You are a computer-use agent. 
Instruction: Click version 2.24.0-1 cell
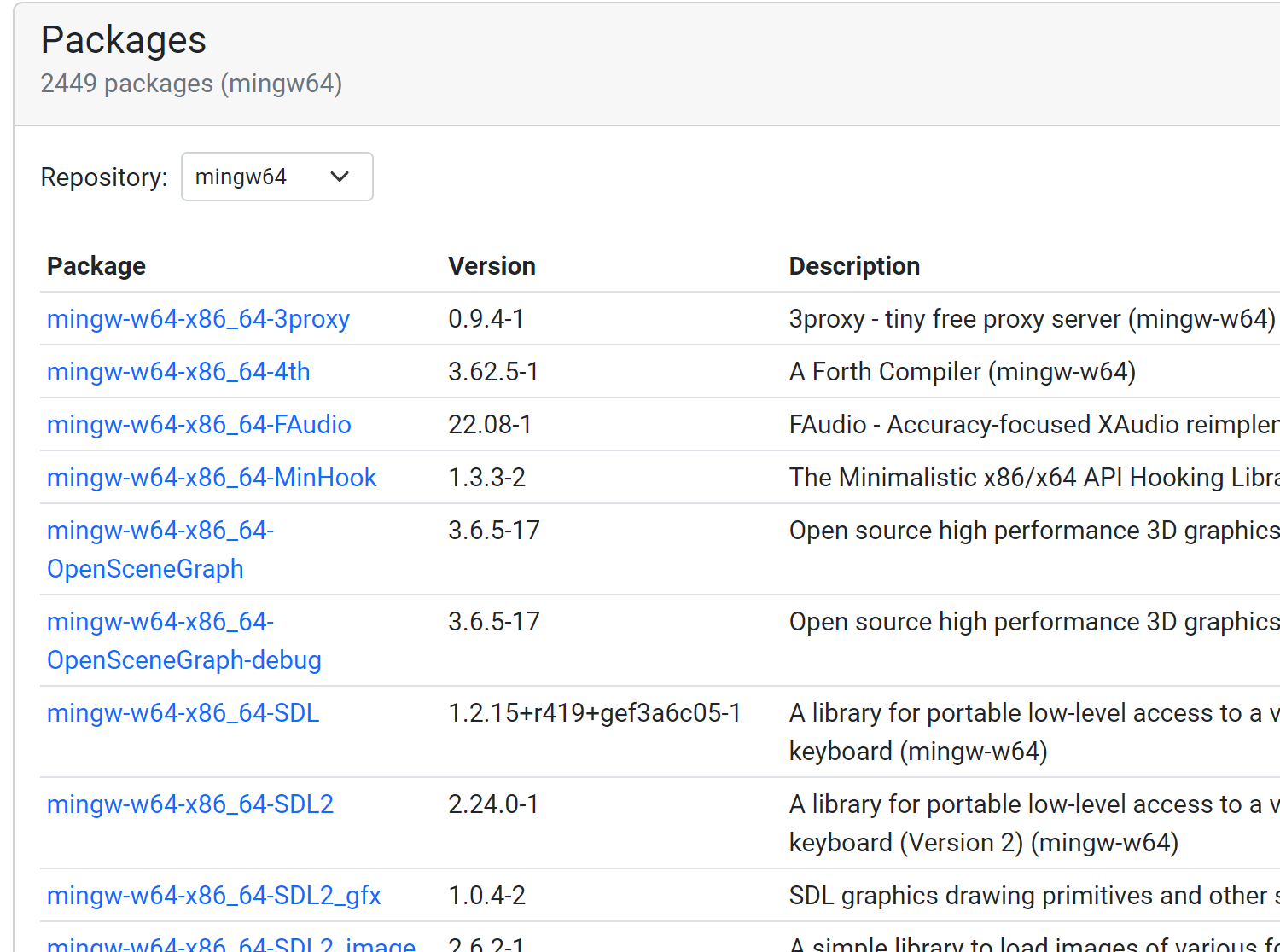[x=493, y=804]
